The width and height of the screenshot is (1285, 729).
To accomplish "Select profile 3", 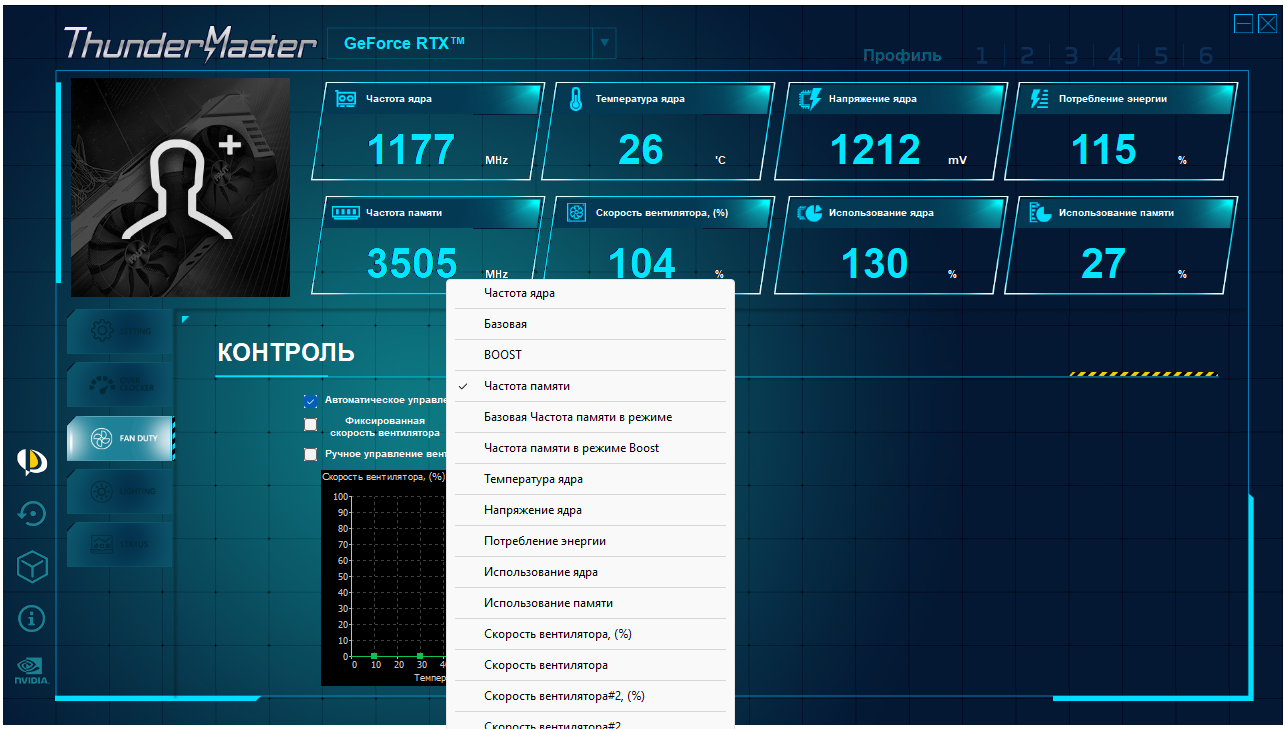I will (1071, 56).
